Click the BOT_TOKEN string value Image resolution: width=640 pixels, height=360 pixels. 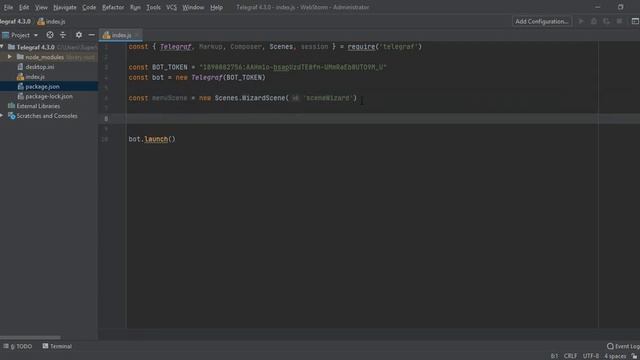(x=293, y=67)
